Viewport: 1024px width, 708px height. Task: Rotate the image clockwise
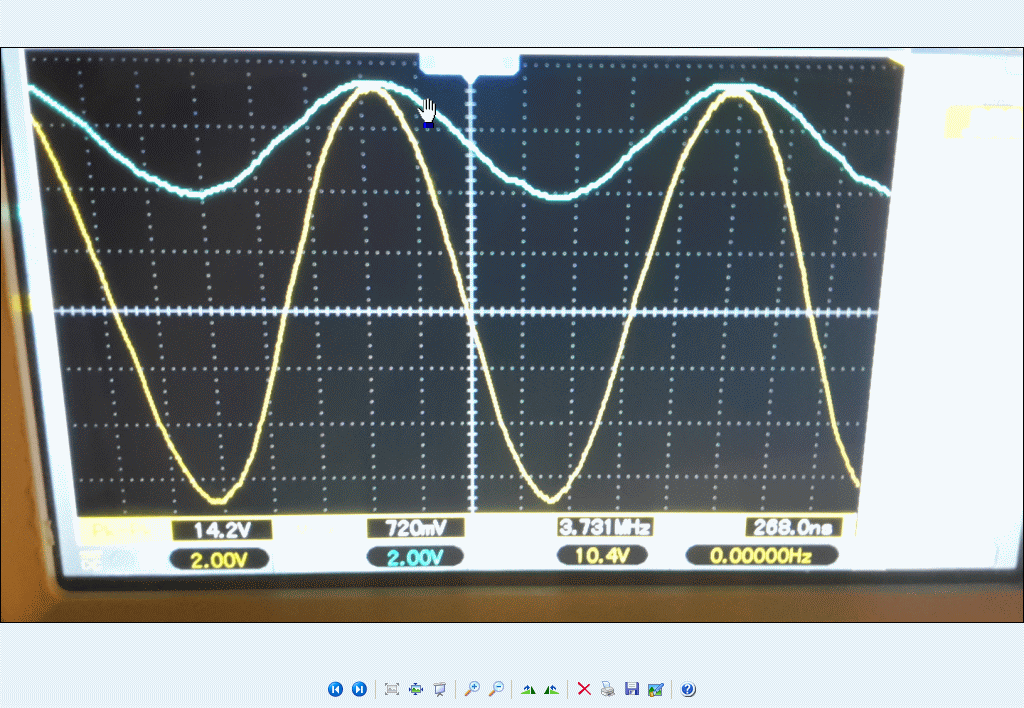528,689
